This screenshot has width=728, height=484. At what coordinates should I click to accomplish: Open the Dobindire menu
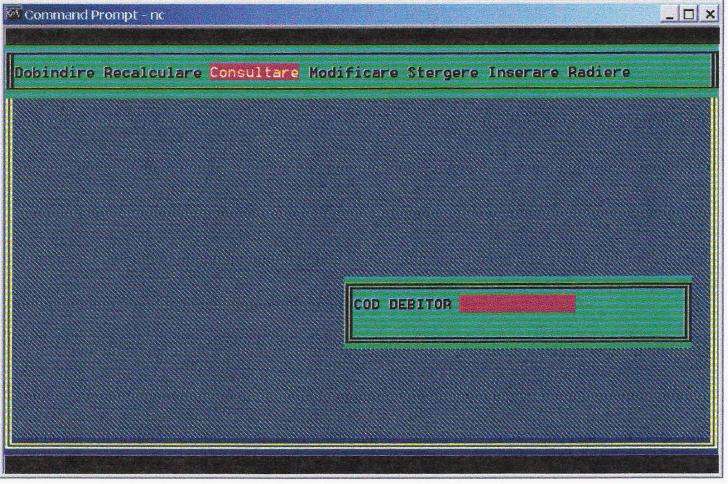pos(55,72)
